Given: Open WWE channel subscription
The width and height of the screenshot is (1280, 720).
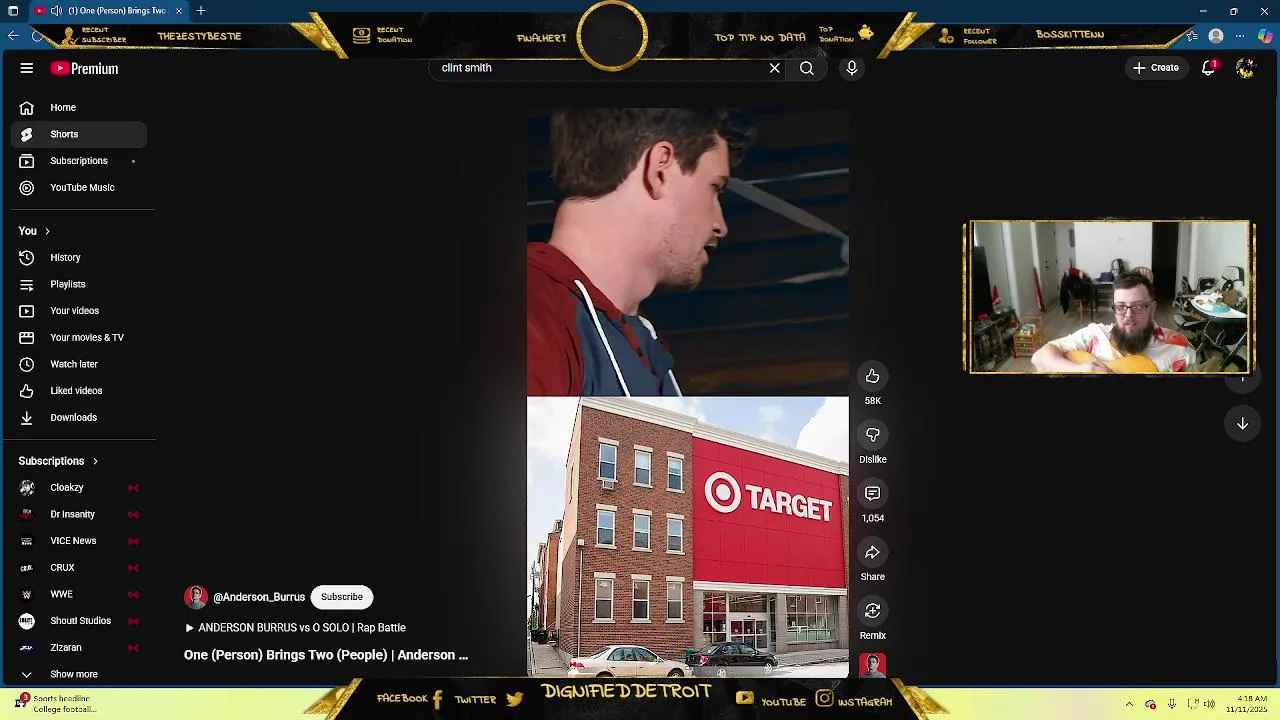Looking at the screenshot, I should point(79,594).
